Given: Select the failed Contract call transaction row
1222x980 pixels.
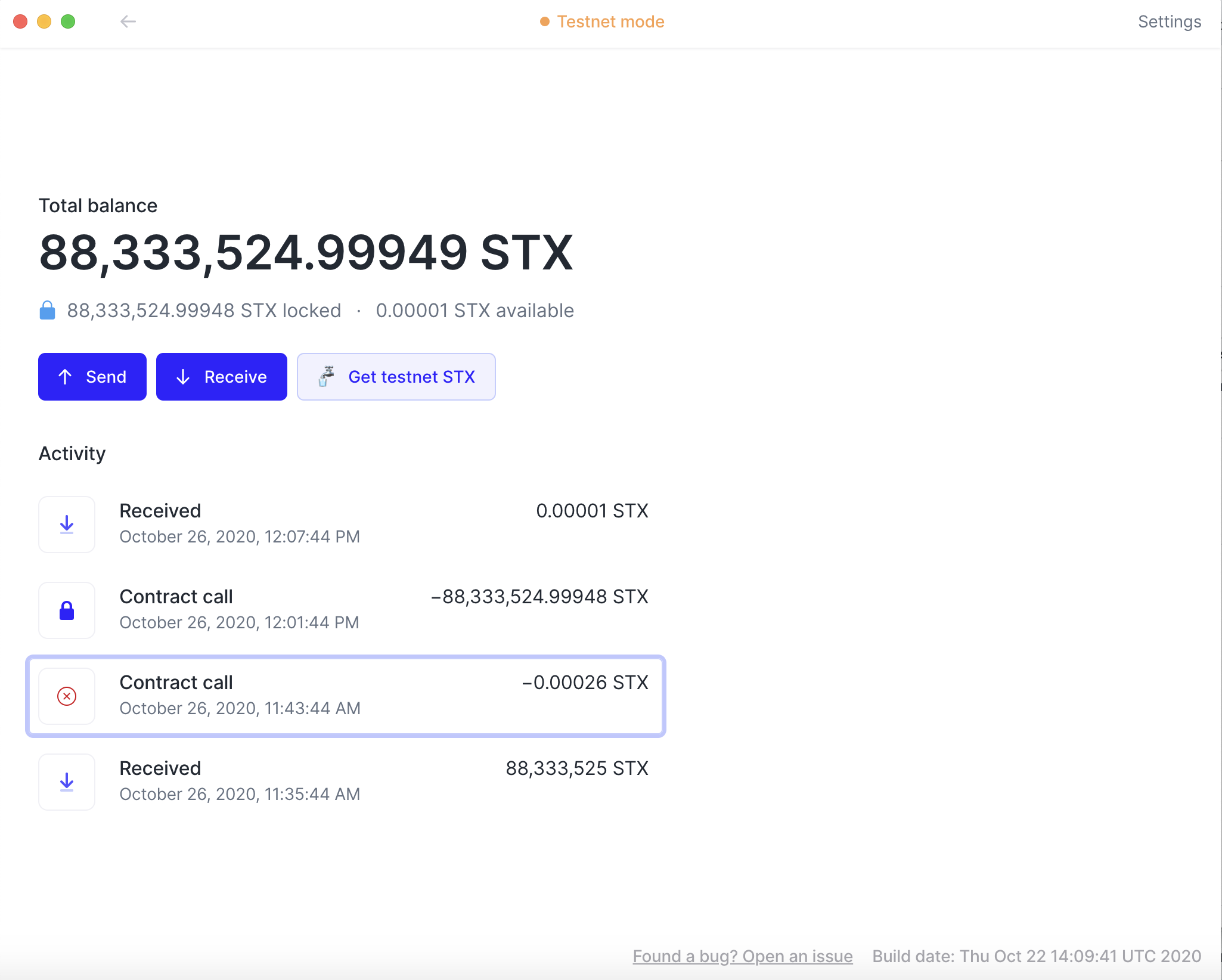Looking at the screenshot, I should (346, 696).
